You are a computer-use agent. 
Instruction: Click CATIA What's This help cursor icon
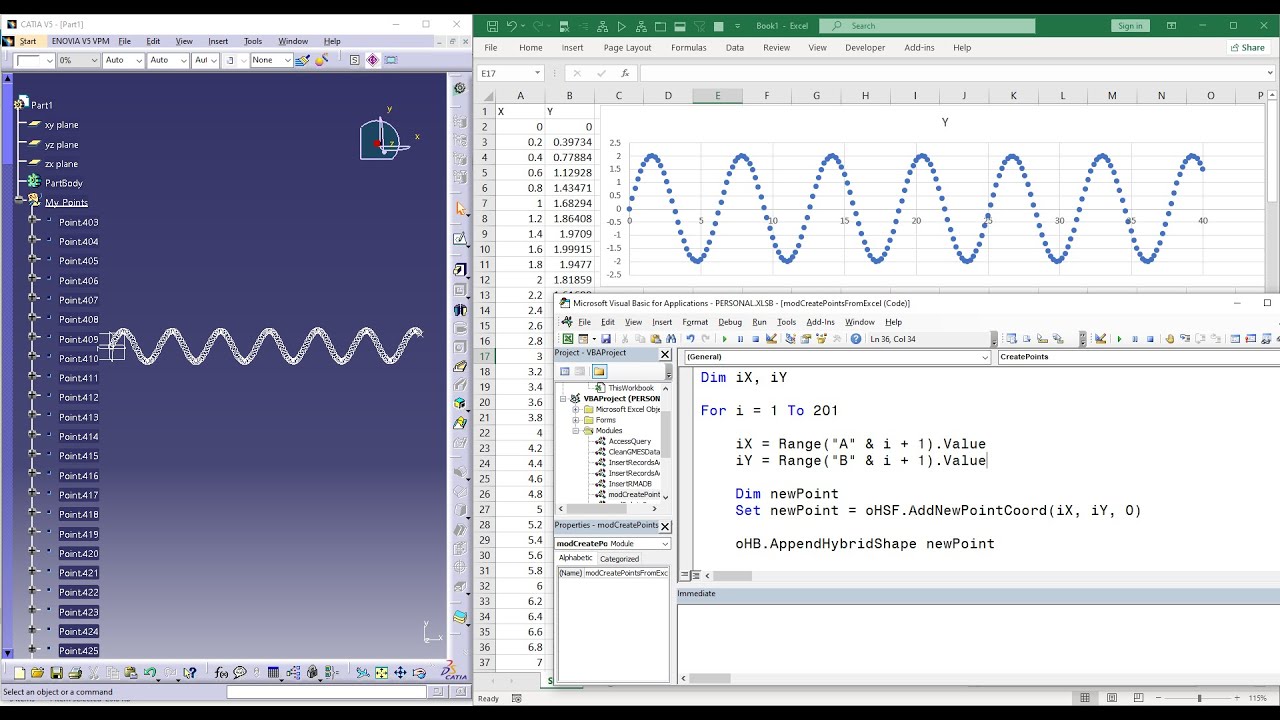189,673
